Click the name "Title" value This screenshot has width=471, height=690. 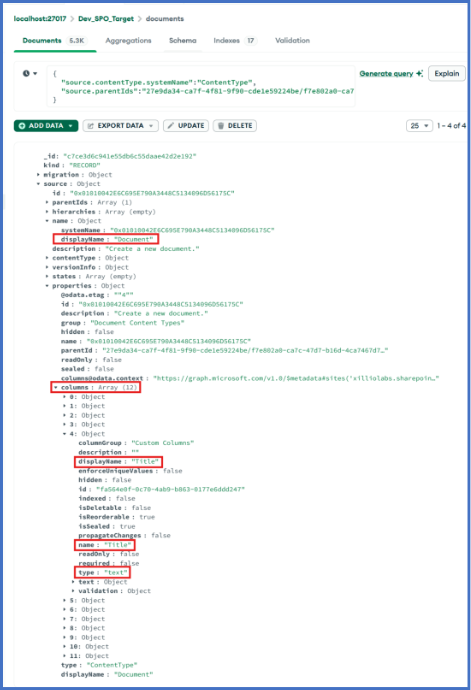click(118, 545)
